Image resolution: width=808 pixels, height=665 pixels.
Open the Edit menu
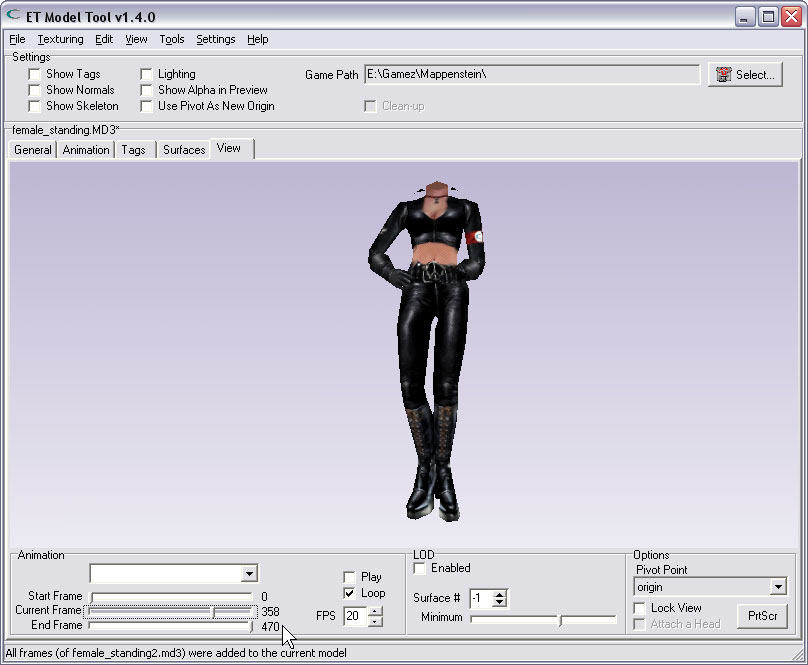click(104, 39)
